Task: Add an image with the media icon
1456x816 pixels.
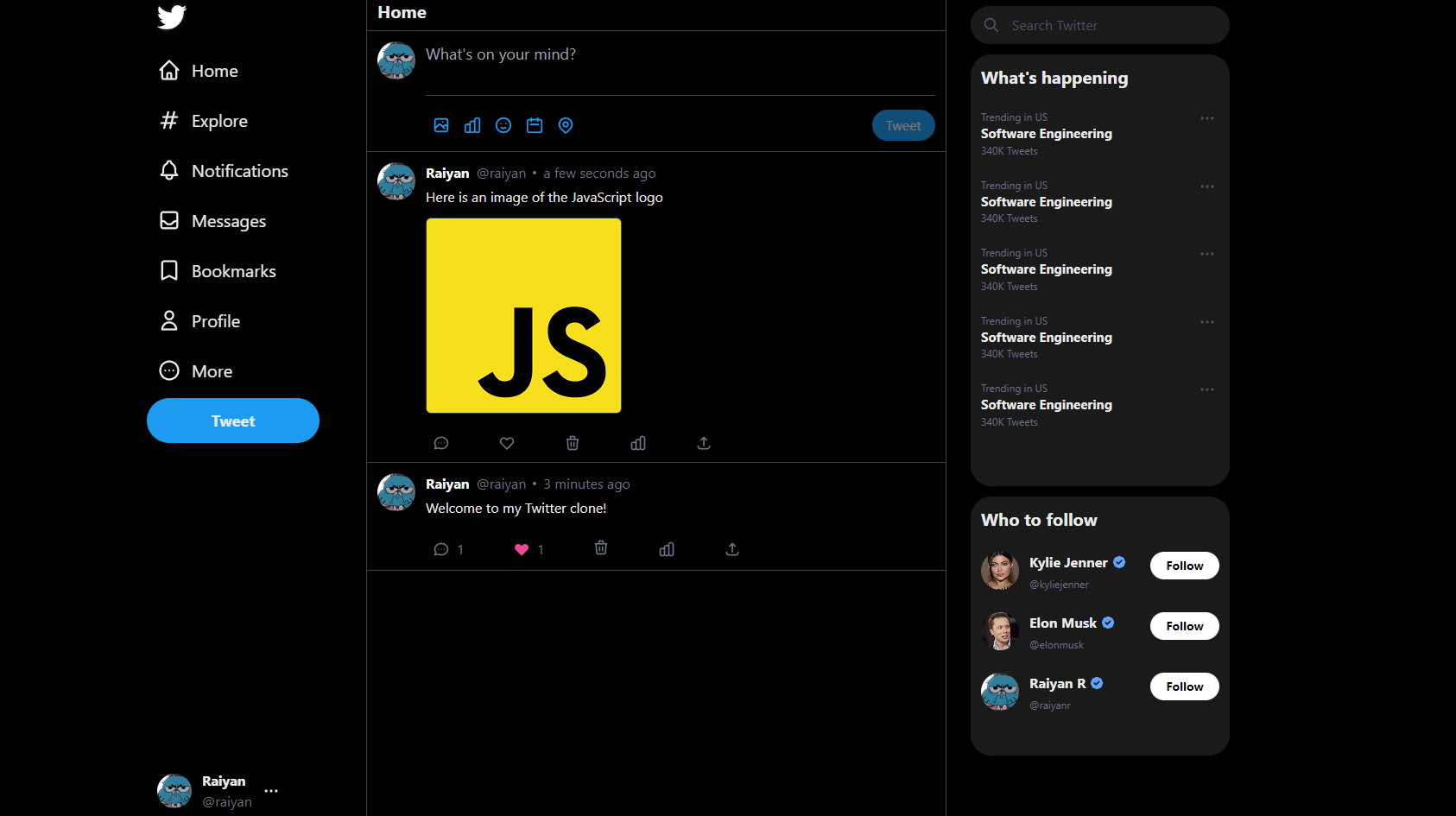Action: point(441,125)
